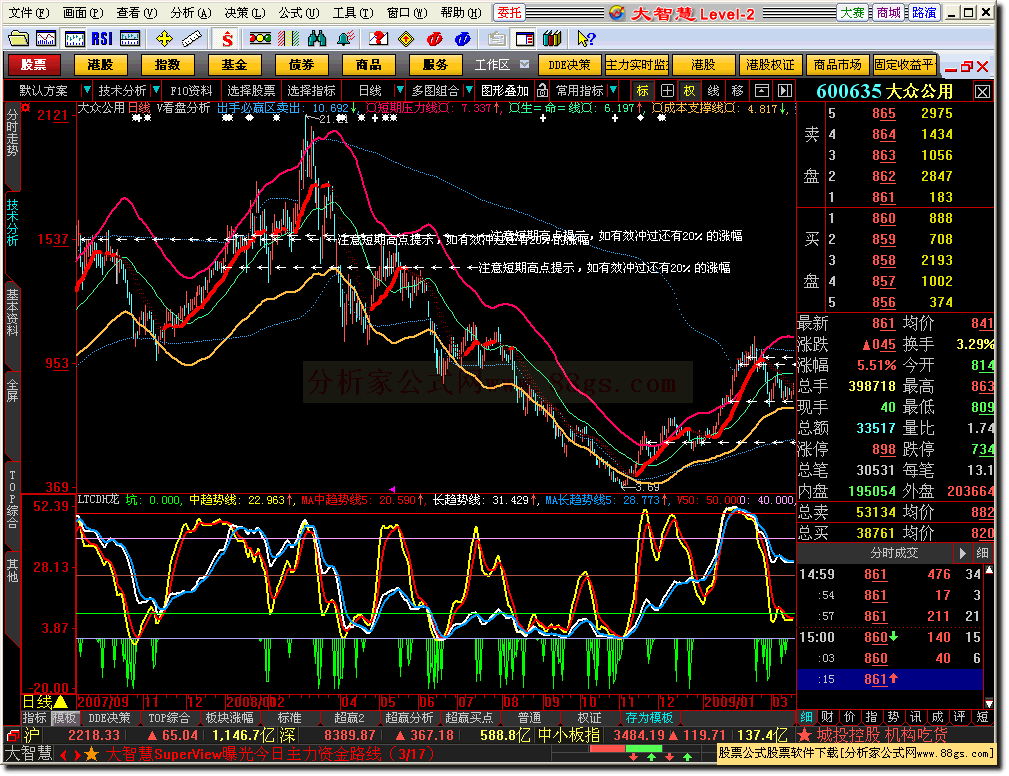Screen dimensions: 1009x776
Task: Open the 路演 title bar button
Action: point(924,13)
